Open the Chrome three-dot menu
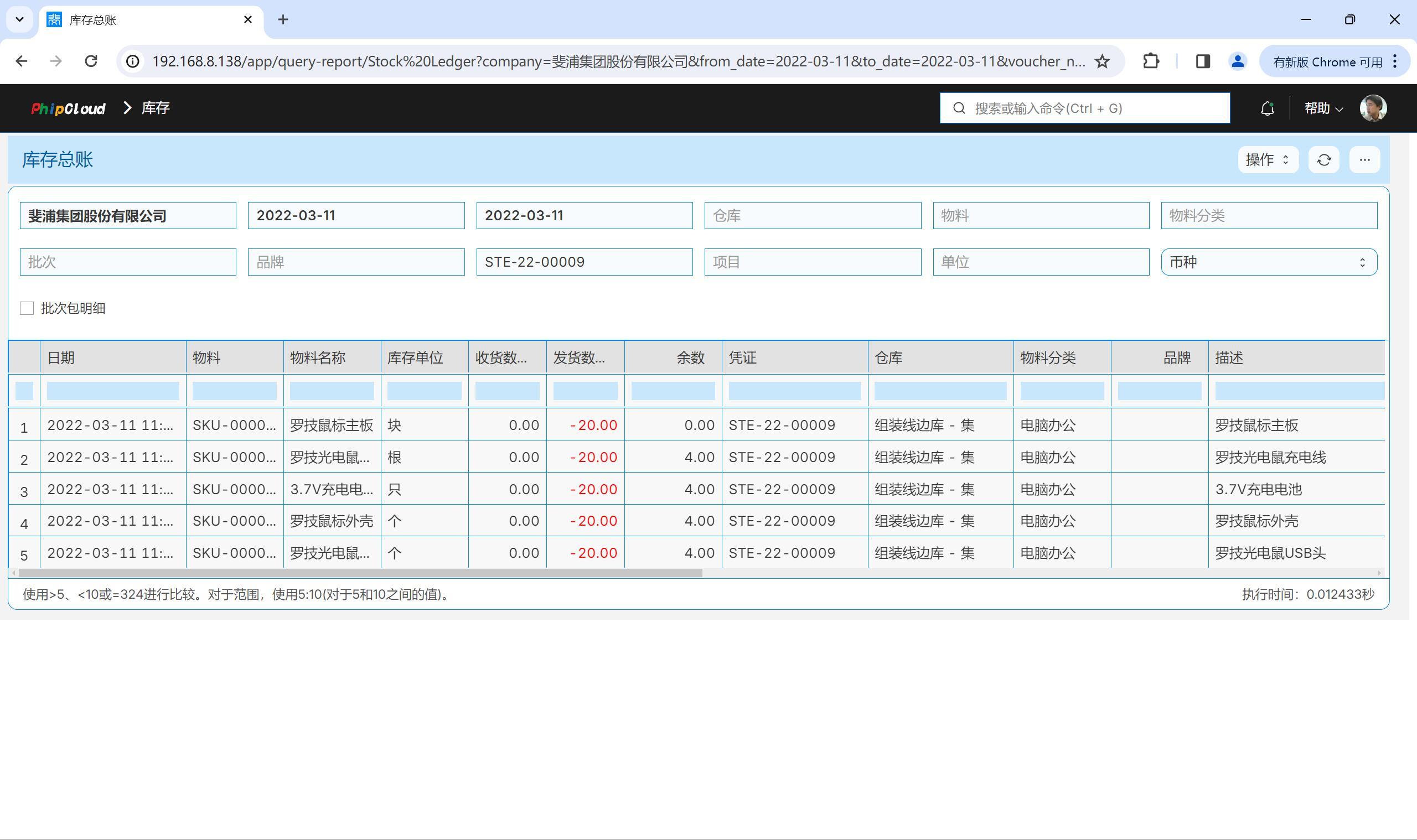This screenshot has width=1417, height=840. pyautogui.click(x=1394, y=61)
